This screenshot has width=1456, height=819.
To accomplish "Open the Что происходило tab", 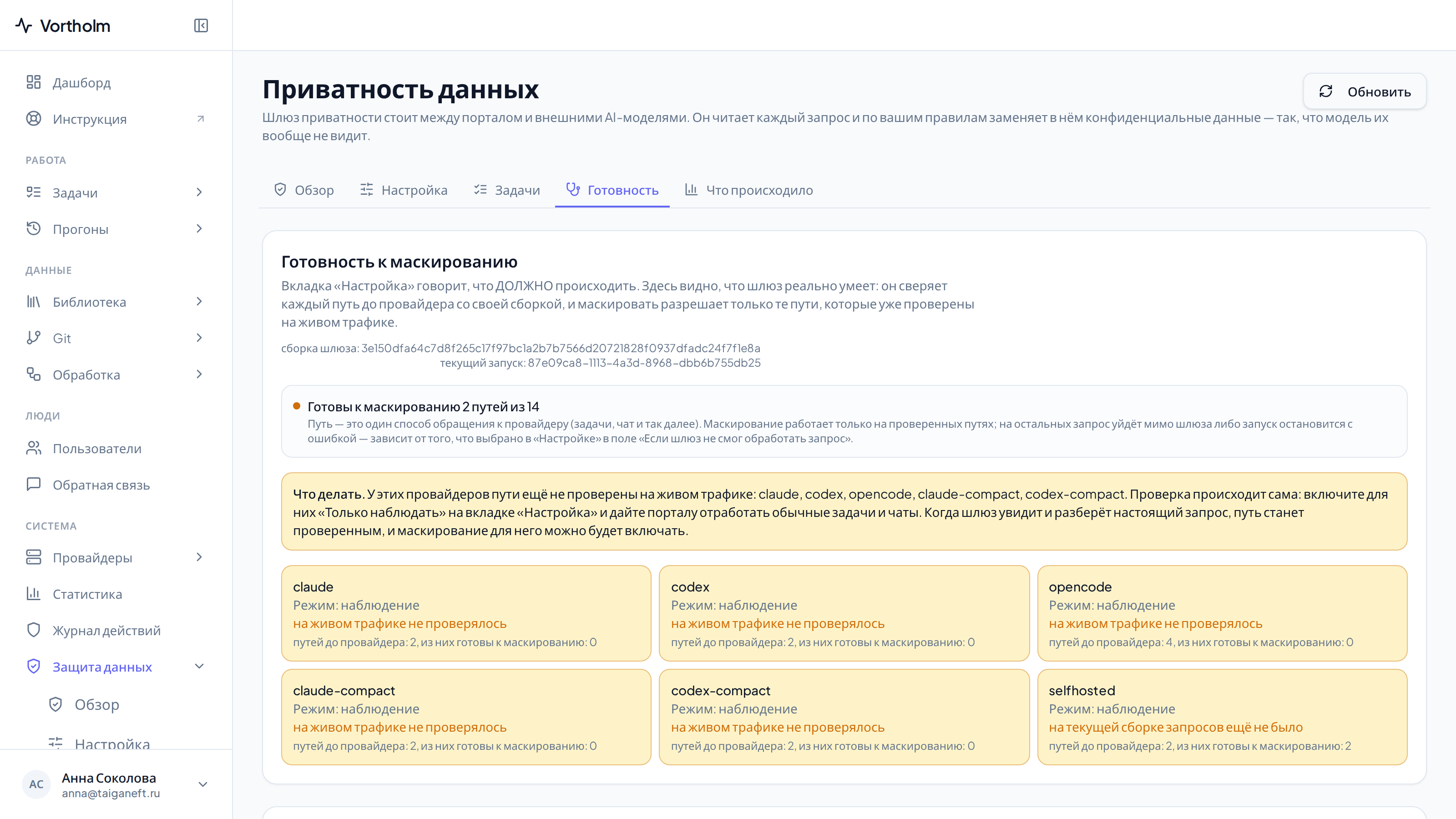I will pyautogui.click(x=749, y=190).
